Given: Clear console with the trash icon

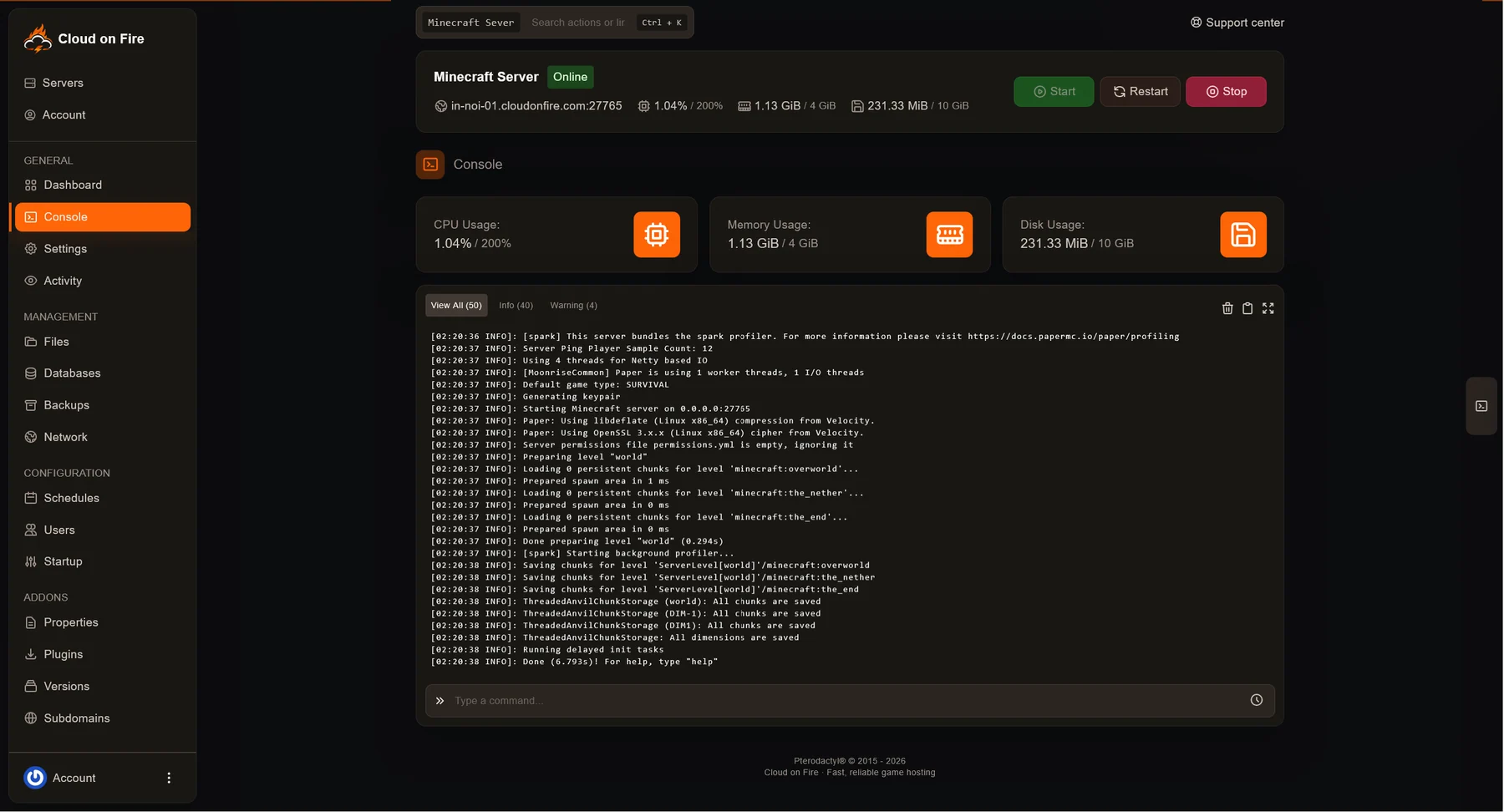Looking at the screenshot, I should [1227, 308].
